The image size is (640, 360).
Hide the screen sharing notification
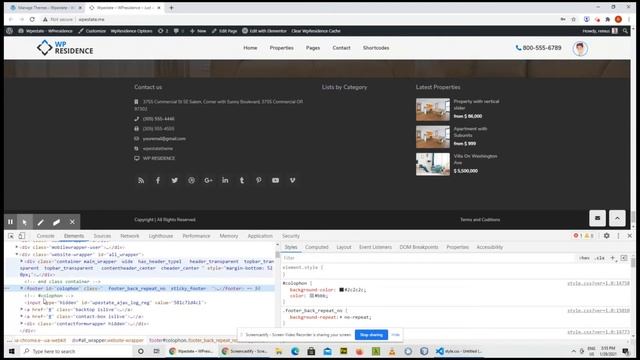click(395, 335)
